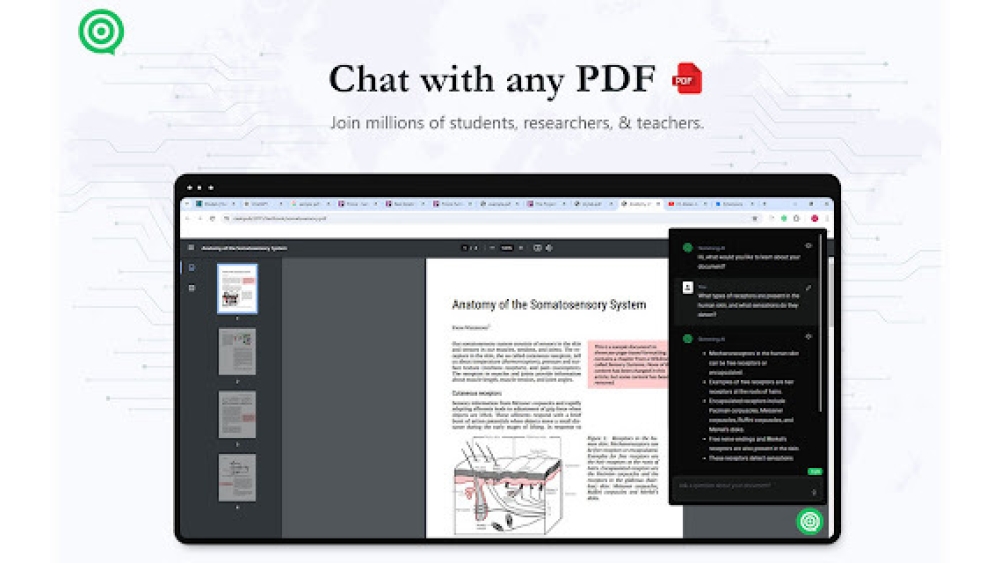The width and height of the screenshot is (1000, 563).
Task: Click the red PDF icon beside headline
Action: (687, 78)
